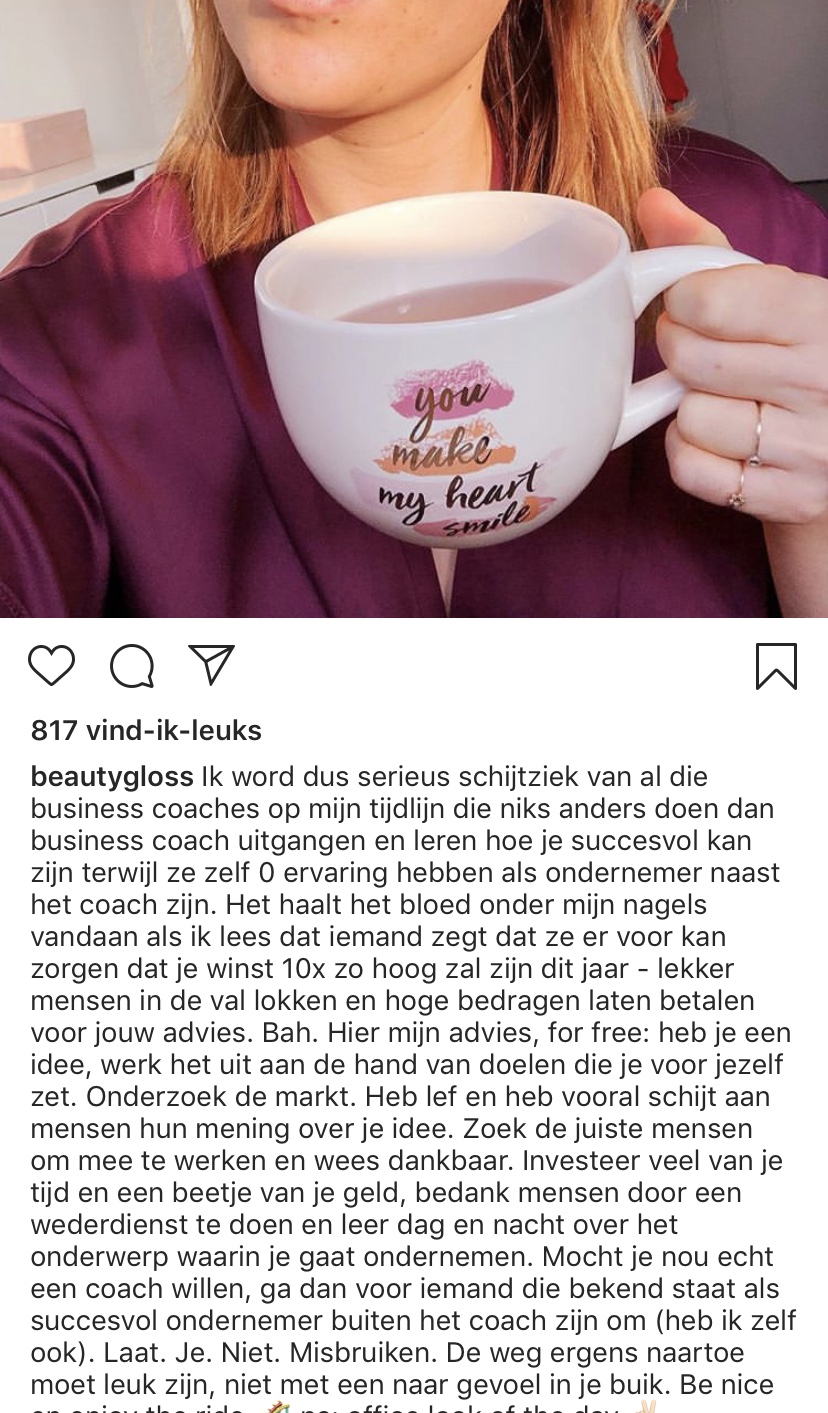
Task: Save the post with the bookmark icon
Action: (776, 667)
